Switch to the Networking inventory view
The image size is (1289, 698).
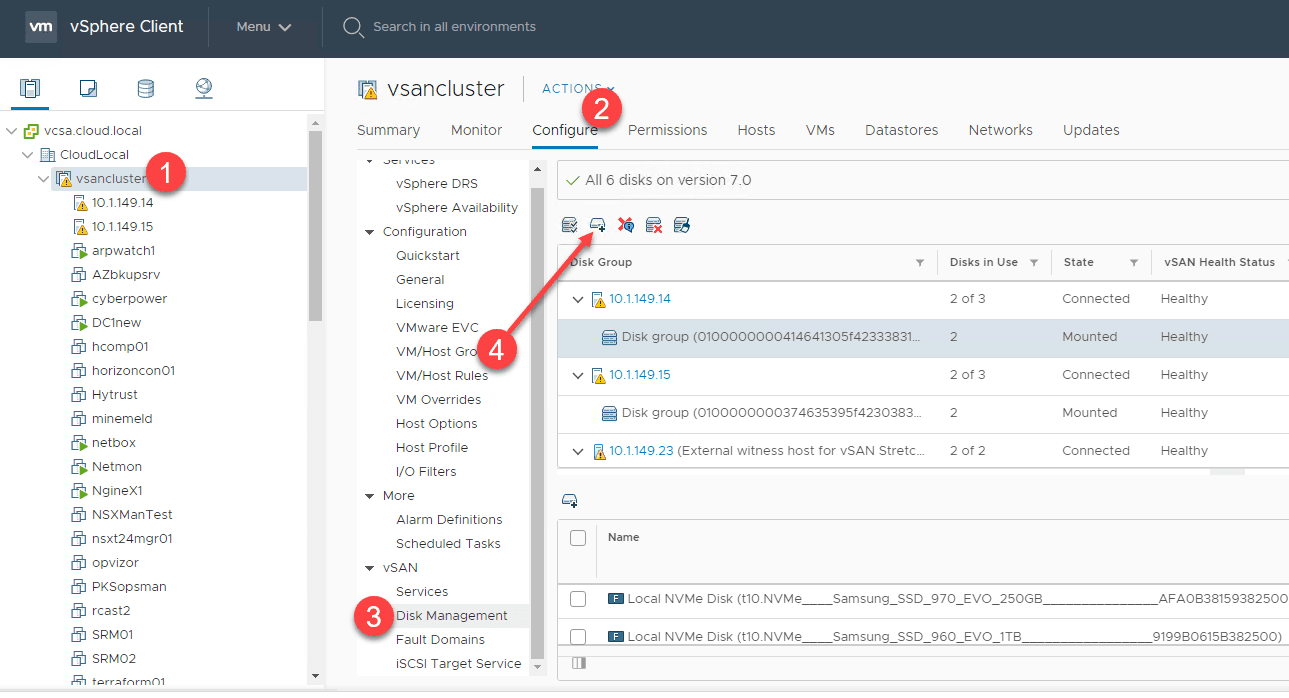click(204, 88)
